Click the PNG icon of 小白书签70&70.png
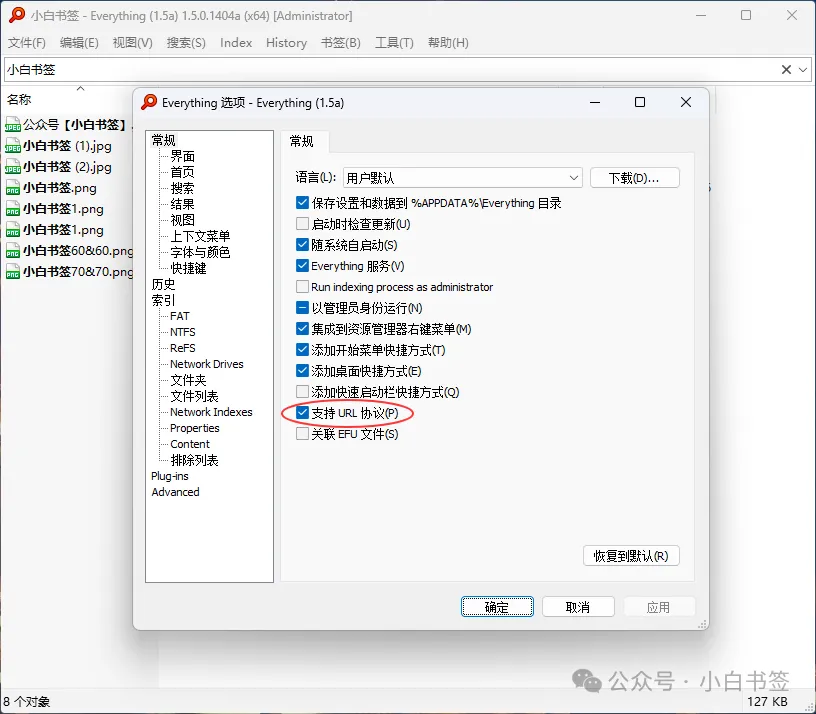816x714 pixels. click(x=14, y=271)
